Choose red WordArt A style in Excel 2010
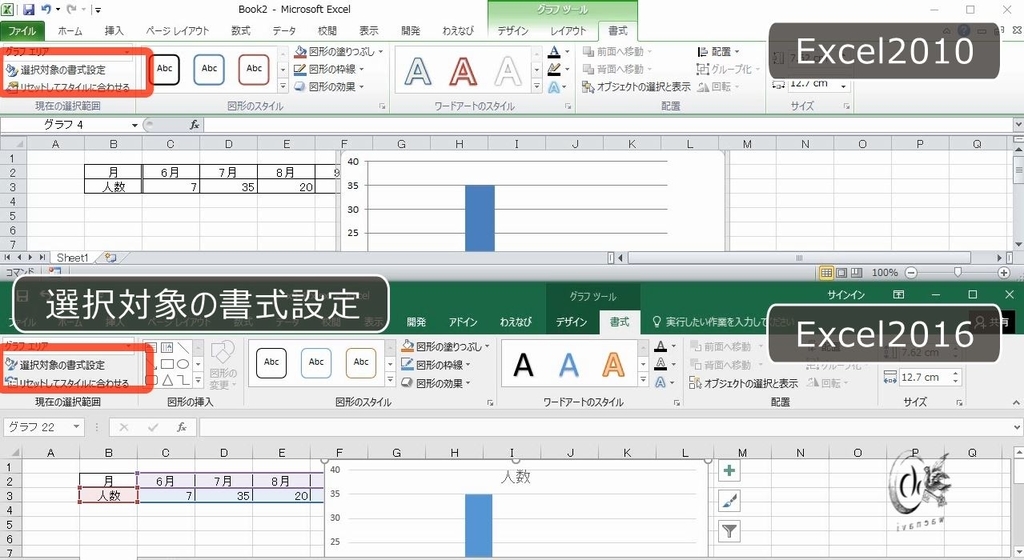Screen dimensions: 1024x560 463,70
